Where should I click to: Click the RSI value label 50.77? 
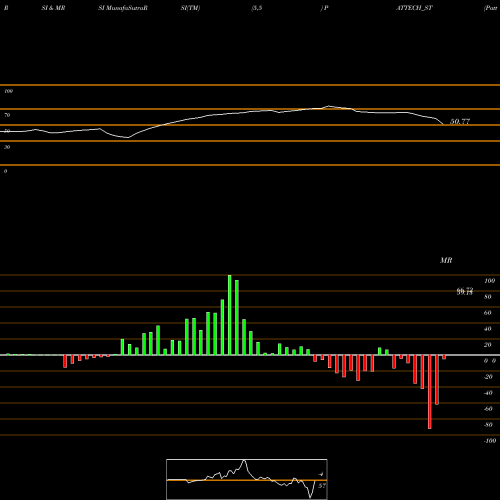tap(460, 121)
